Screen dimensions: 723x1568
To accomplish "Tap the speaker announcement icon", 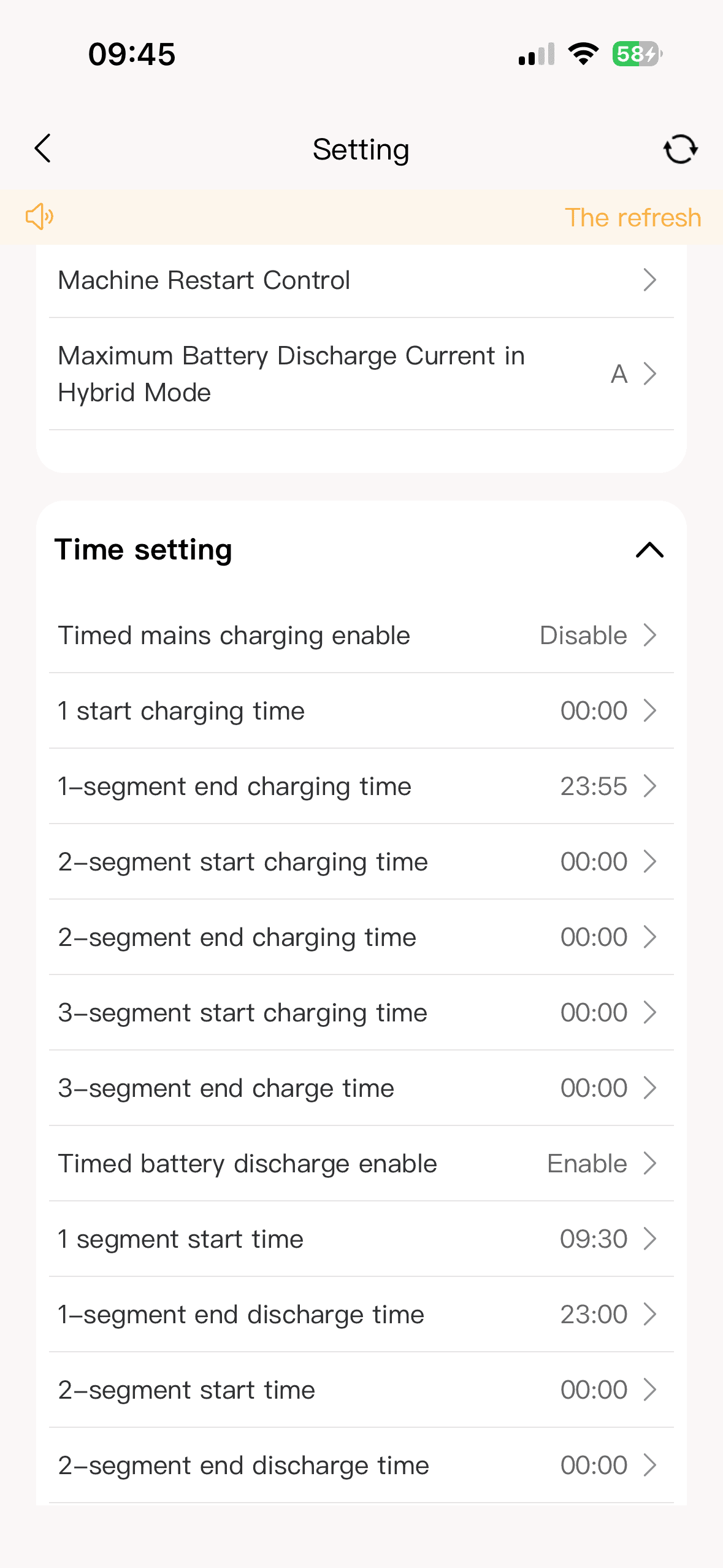I will pyautogui.click(x=39, y=217).
